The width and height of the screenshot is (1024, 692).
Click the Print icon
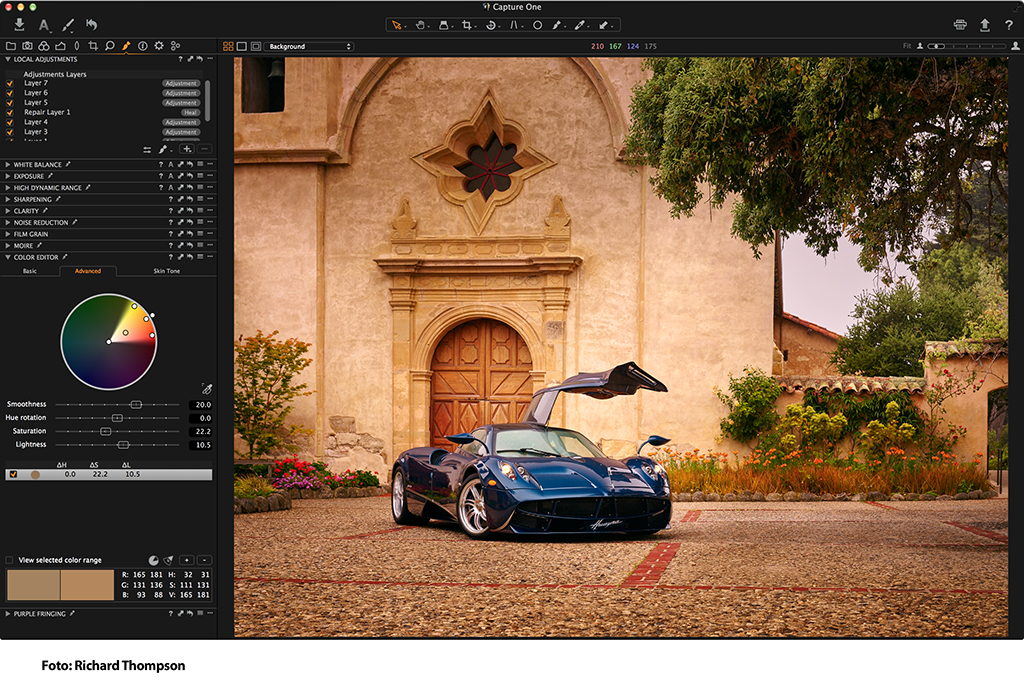pos(960,25)
